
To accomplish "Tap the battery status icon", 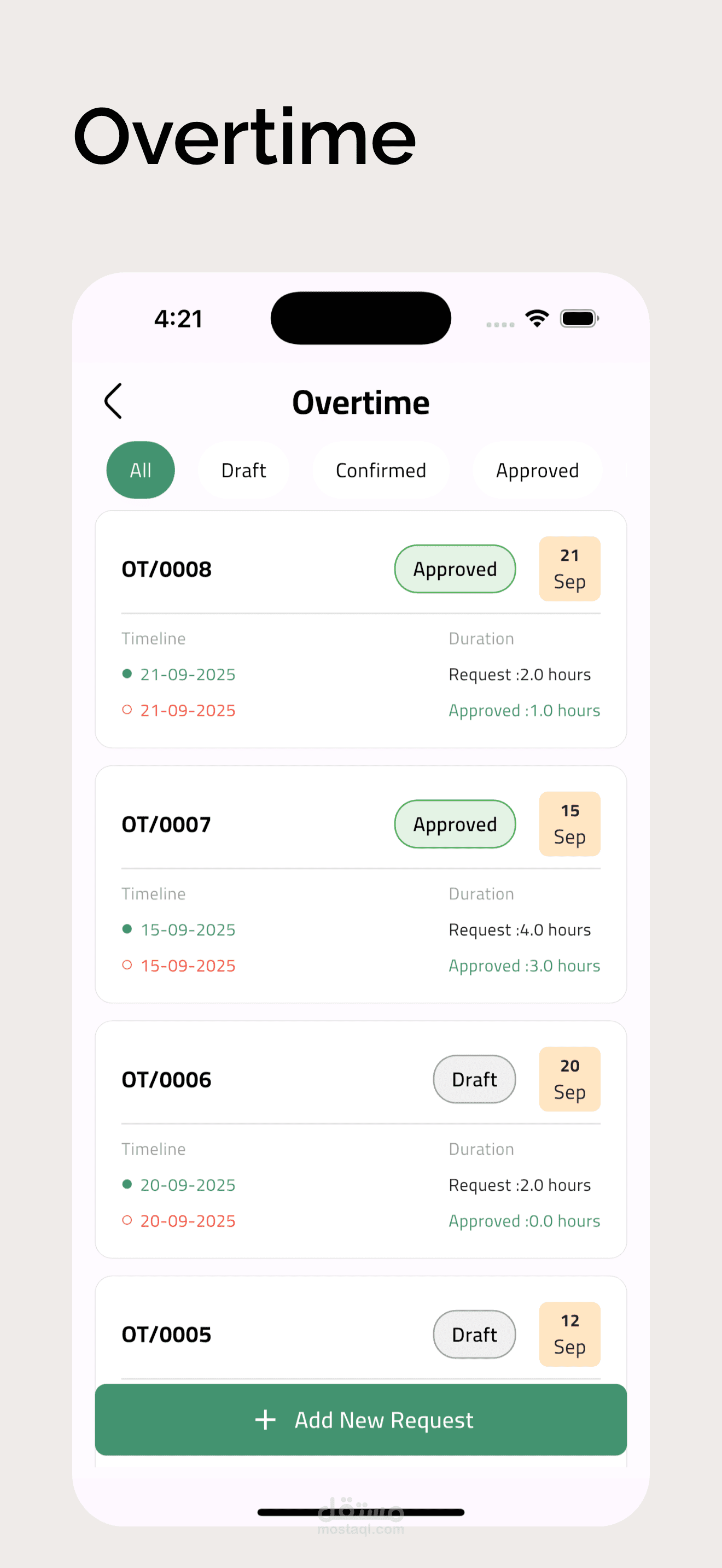I will (579, 318).
